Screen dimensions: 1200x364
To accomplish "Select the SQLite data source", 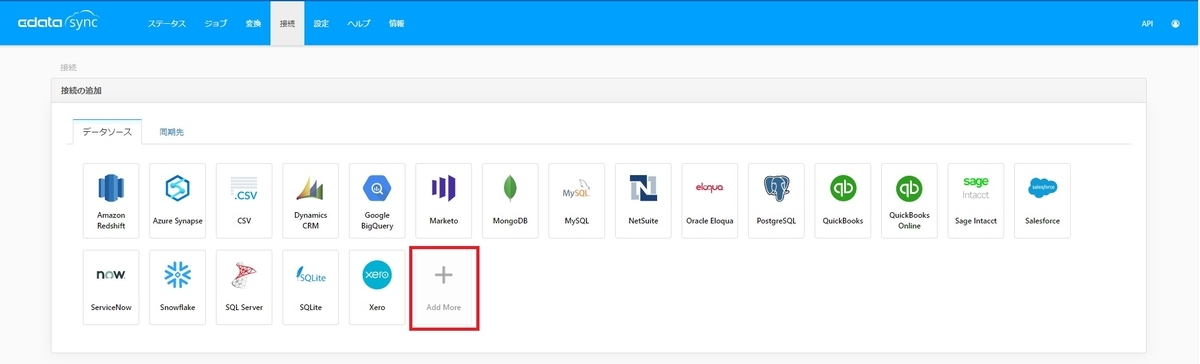I will coord(311,288).
